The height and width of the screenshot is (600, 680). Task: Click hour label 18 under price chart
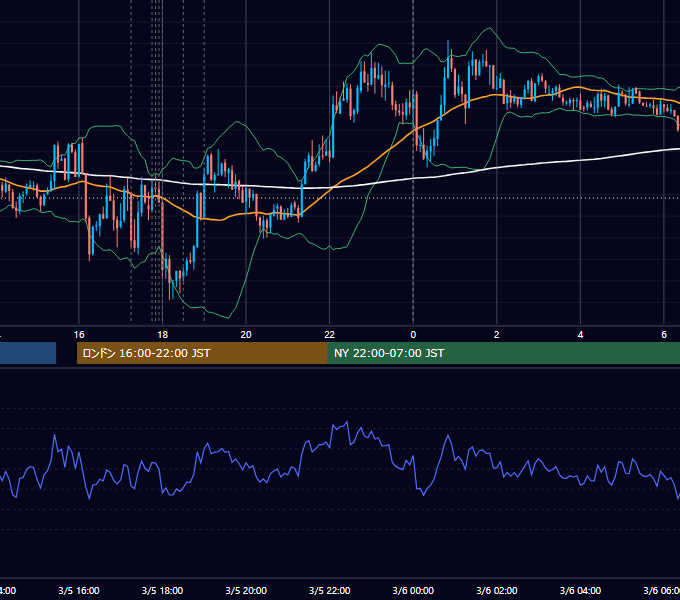click(162, 335)
